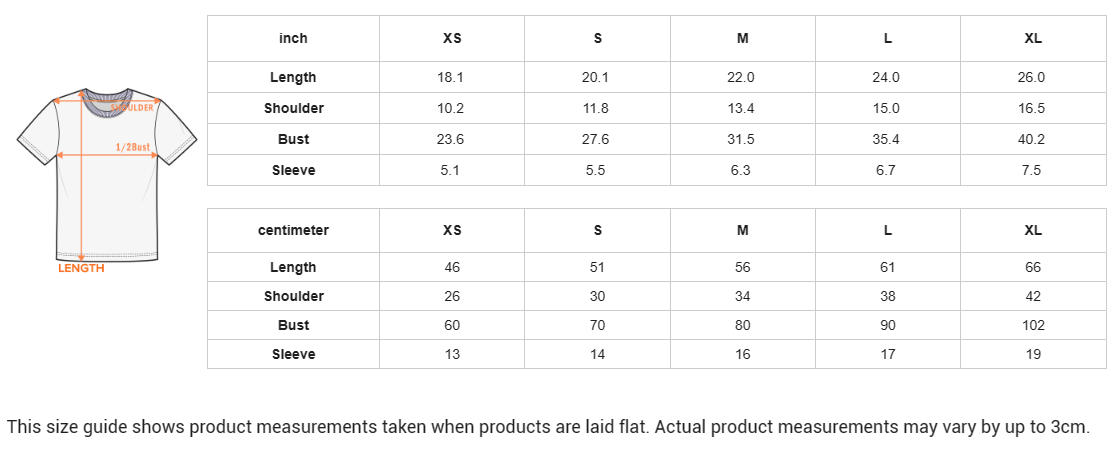Select Length value 51 for size S

(x=598, y=267)
